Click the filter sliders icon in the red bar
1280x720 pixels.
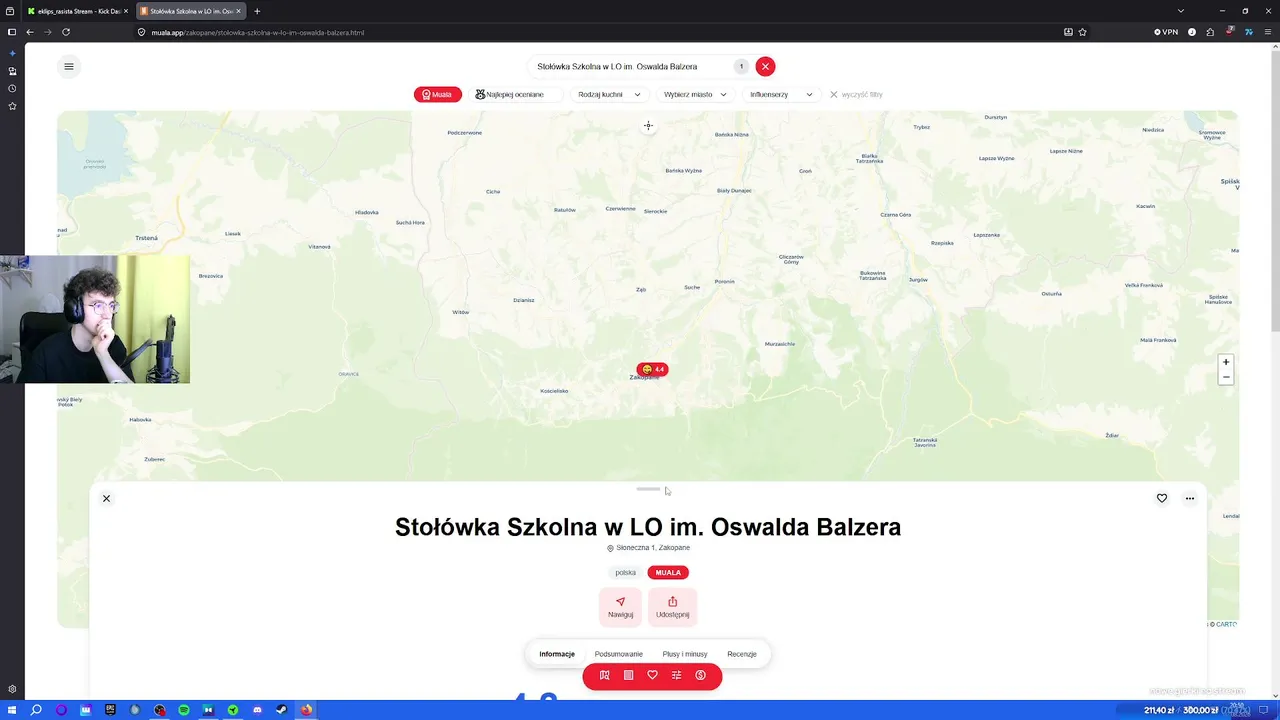[x=677, y=675]
